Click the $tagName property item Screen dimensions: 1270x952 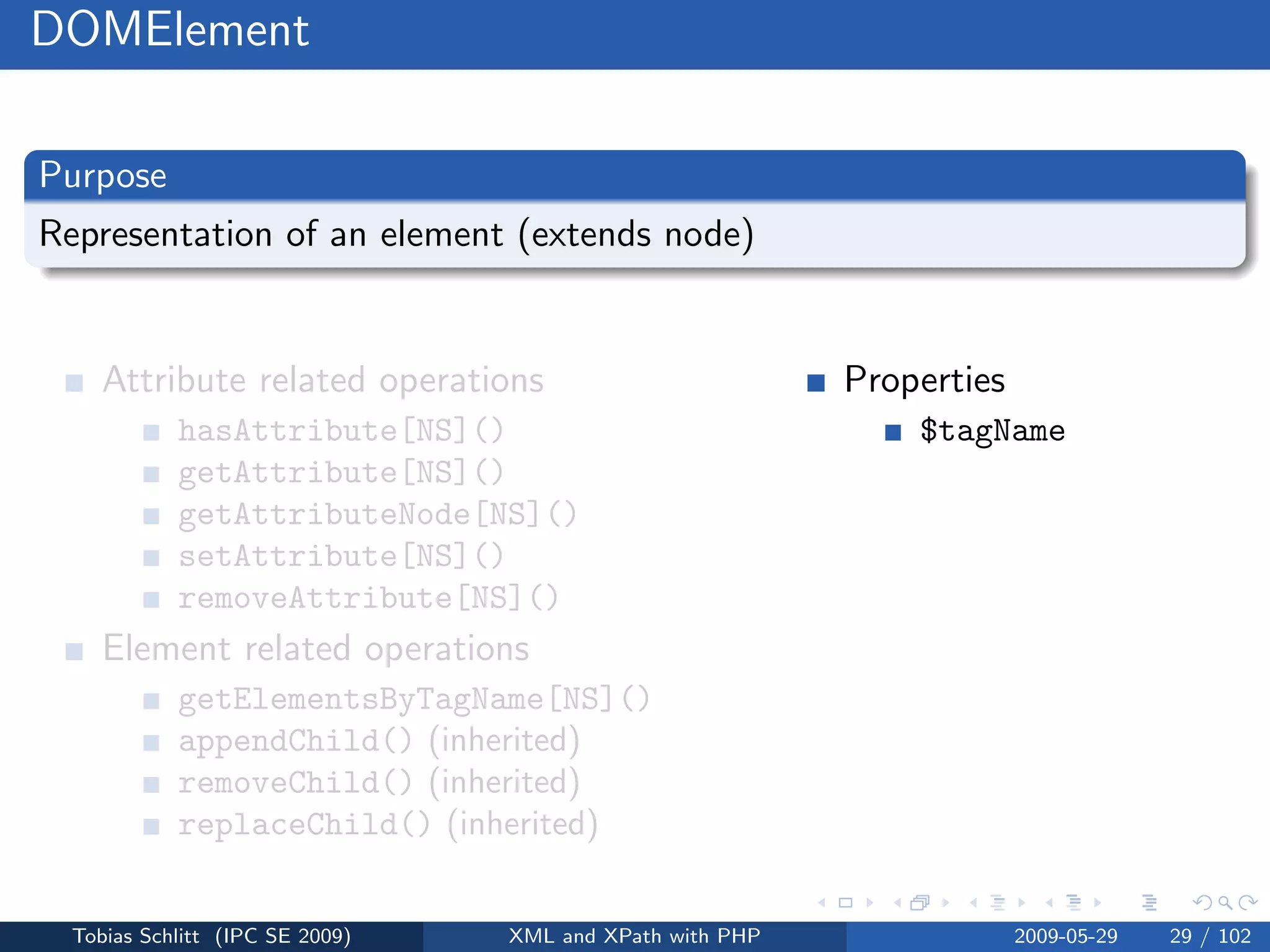click(x=992, y=431)
